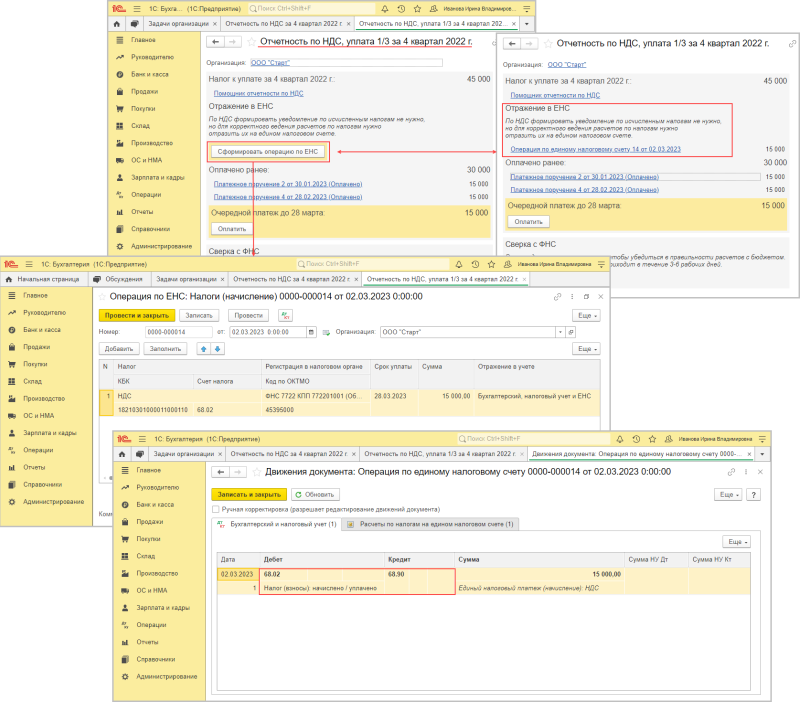Screen dimensions: 800x702
Task: Click Записать button in Операция по ЕНС
Action: 199,316
